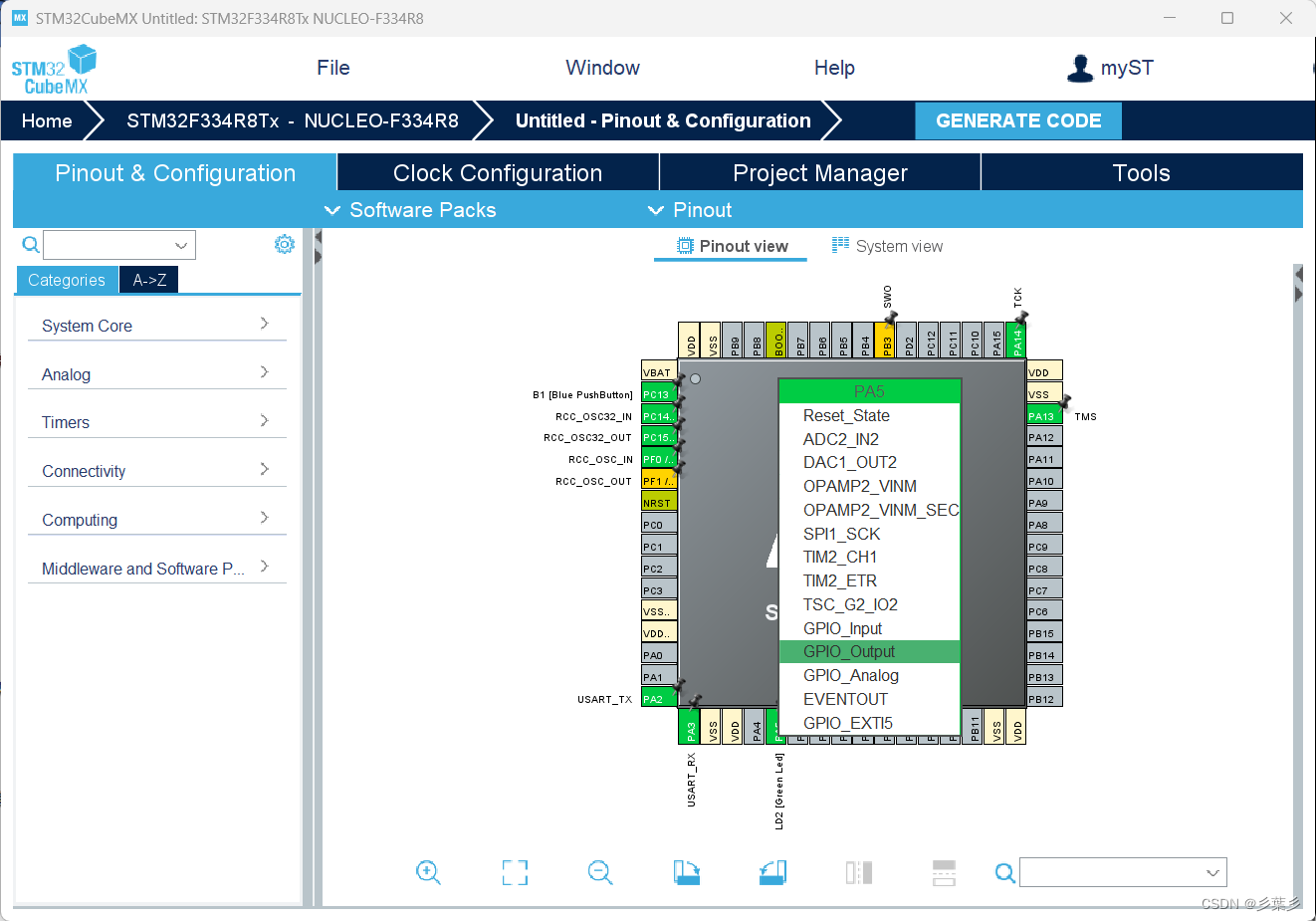Click the horizontal split view icon
This screenshot has width=1316, height=921.
point(945,873)
